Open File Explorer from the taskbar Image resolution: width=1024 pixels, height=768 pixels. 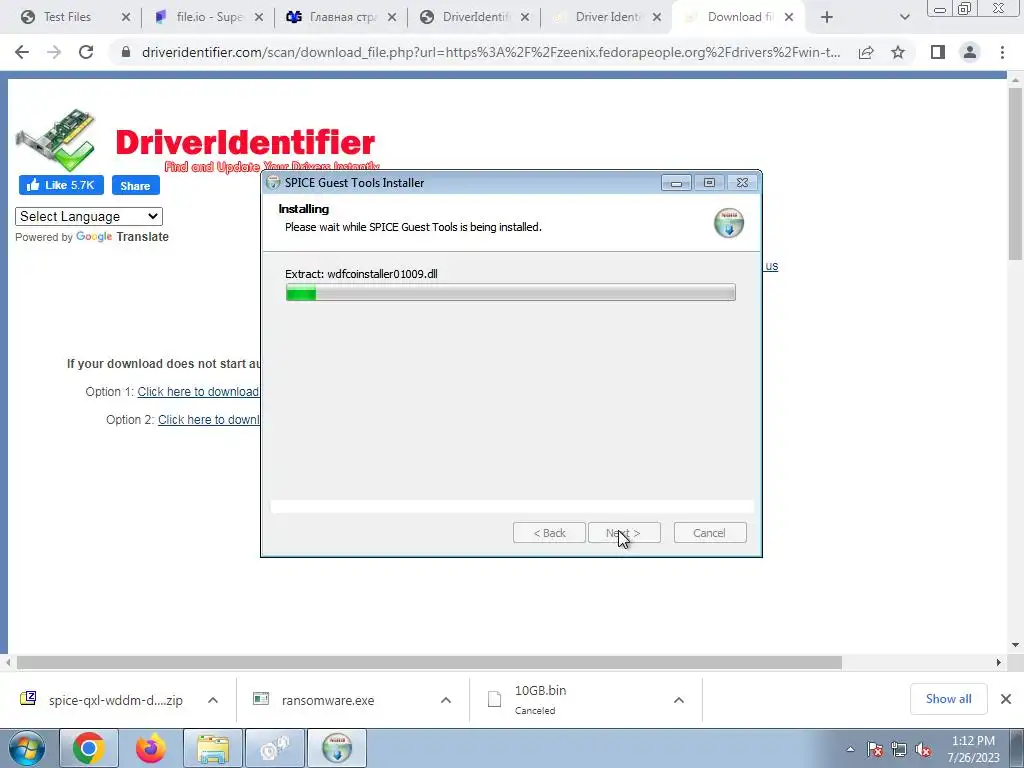(213, 748)
